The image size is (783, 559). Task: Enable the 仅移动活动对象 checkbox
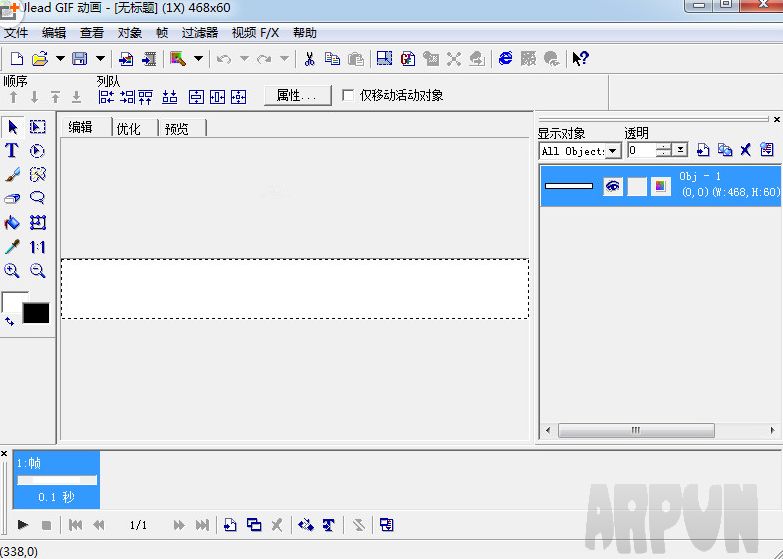coord(348,96)
